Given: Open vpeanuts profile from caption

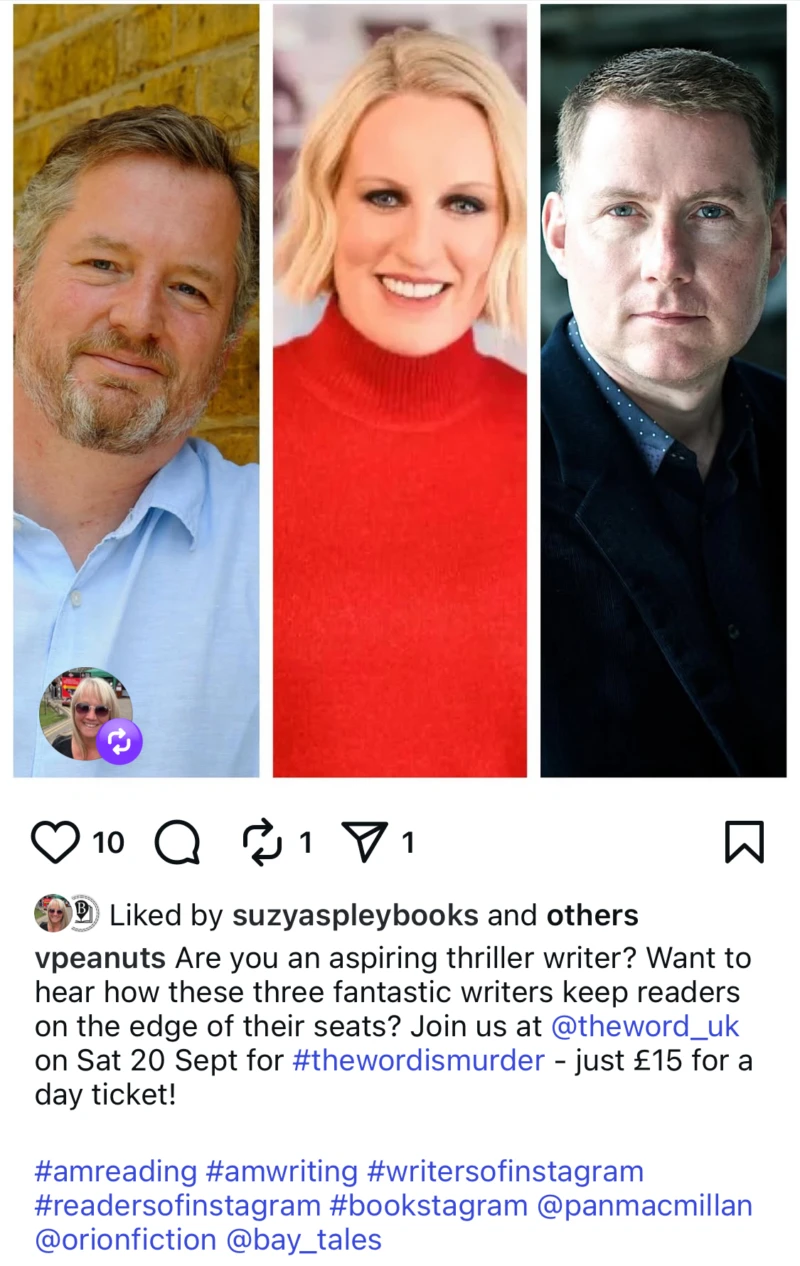Looking at the screenshot, I should point(100,959).
